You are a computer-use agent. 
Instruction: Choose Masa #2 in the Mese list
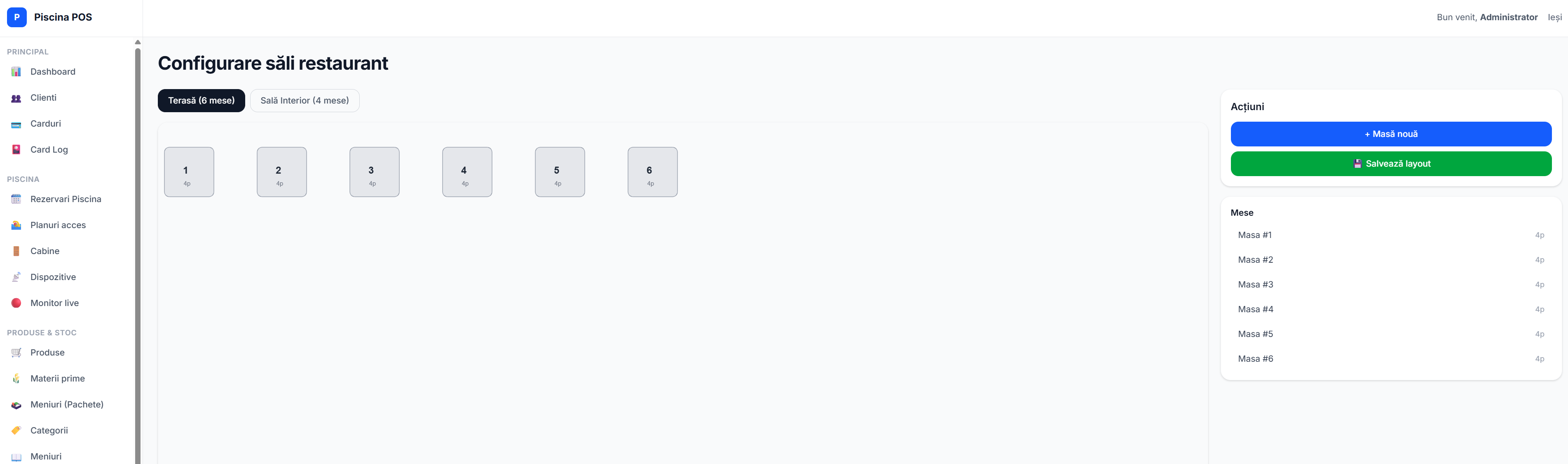1391,260
